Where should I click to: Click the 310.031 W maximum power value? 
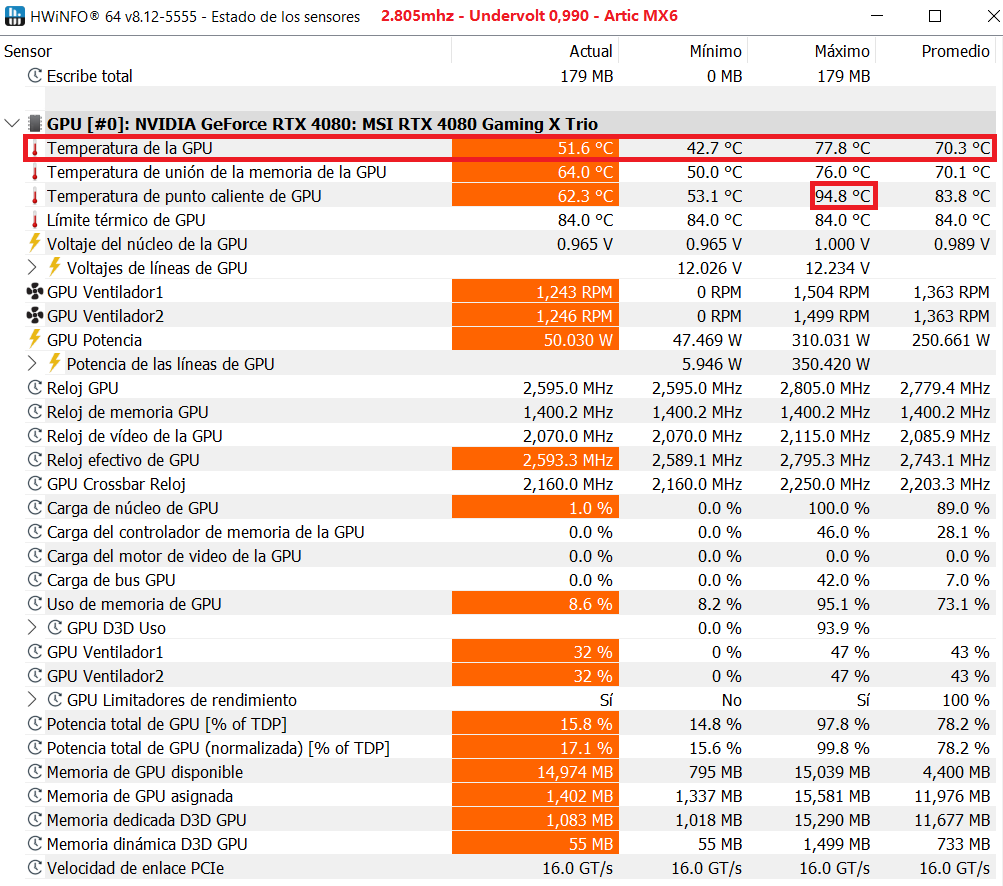click(830, 340)
